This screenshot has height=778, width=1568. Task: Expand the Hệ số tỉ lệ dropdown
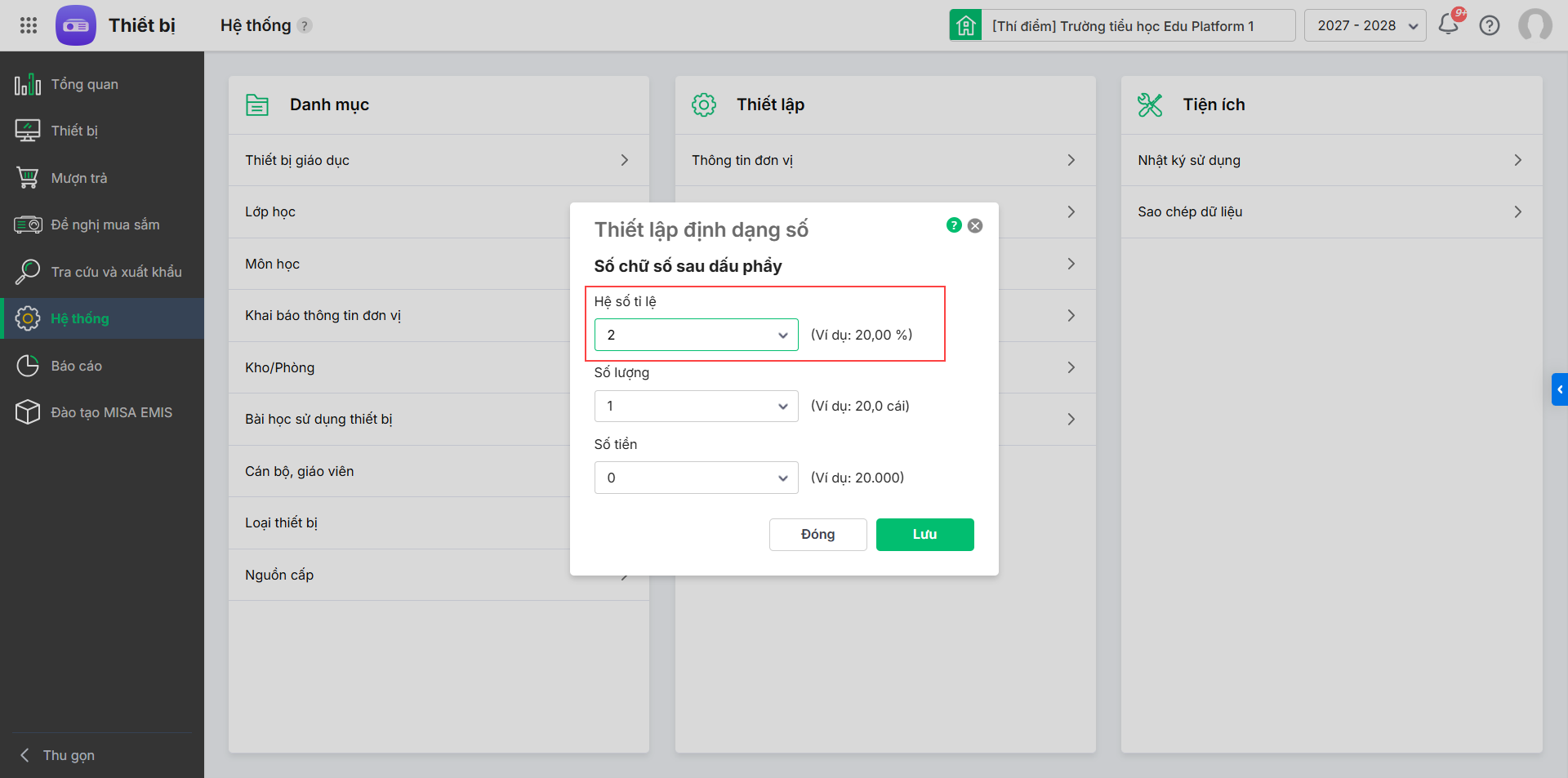[696, 335]
